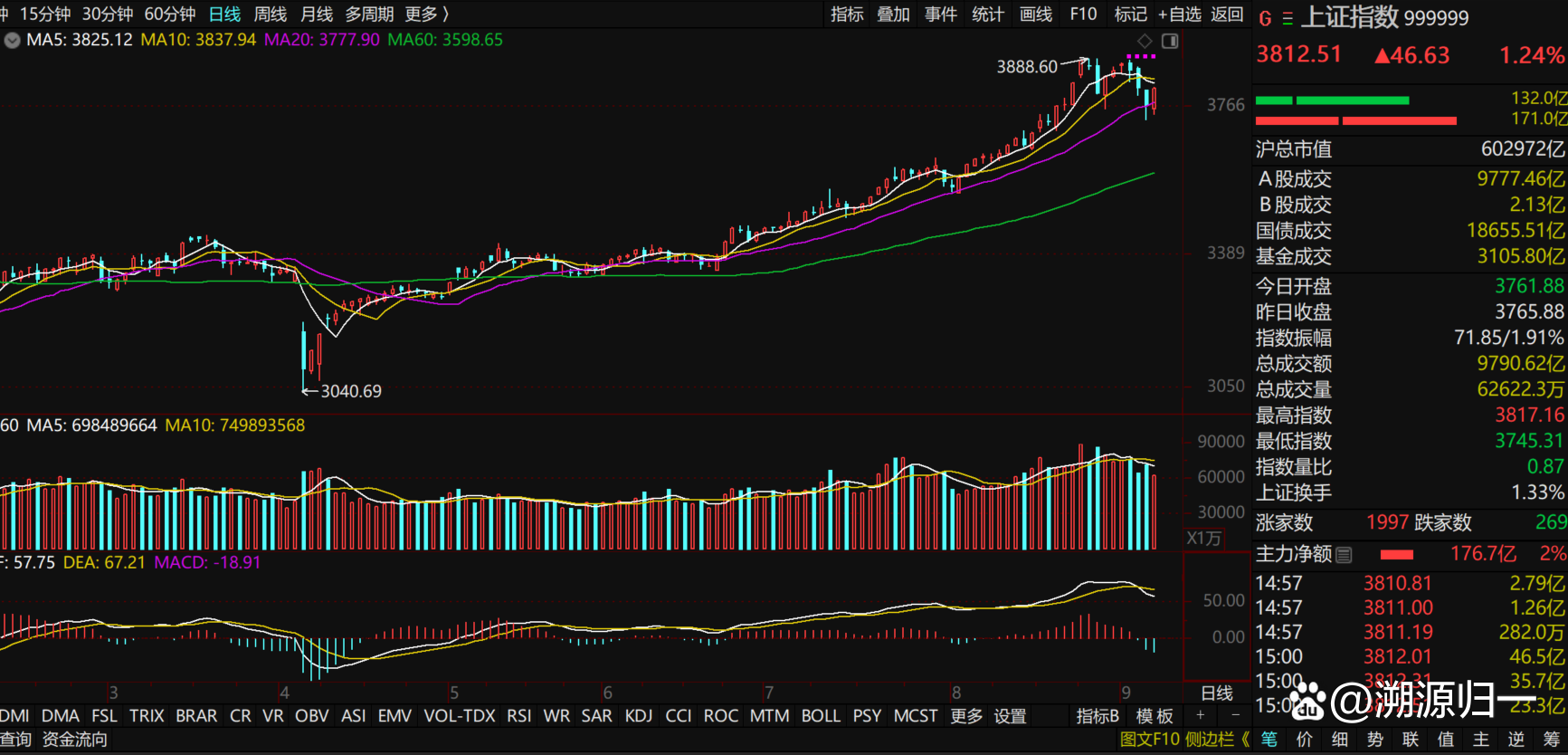Image resolution: width=1568 pixels, height=755 pixels.
Task: Toggle the side panel layout icon
Action: (x=1170, y=41)
